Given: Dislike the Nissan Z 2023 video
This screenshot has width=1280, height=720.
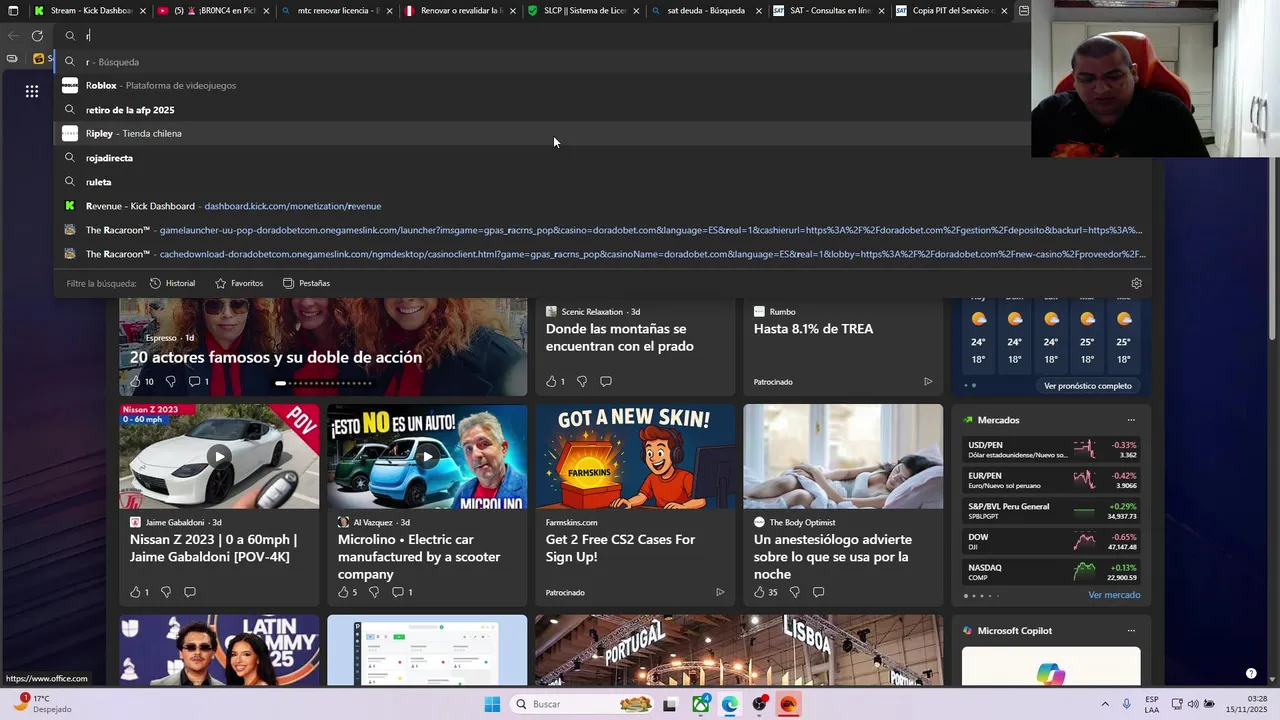Looking at the screenshot, I should (x=166, y=592).
